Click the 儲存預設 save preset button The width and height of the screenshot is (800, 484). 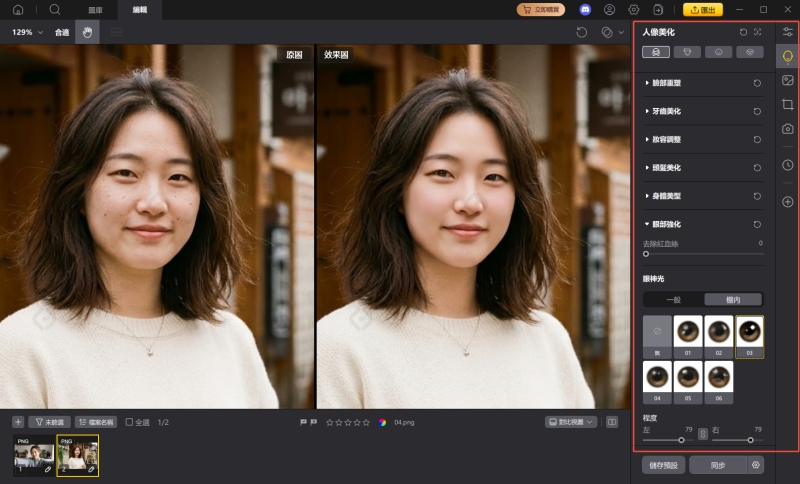(x=663, y=465)
